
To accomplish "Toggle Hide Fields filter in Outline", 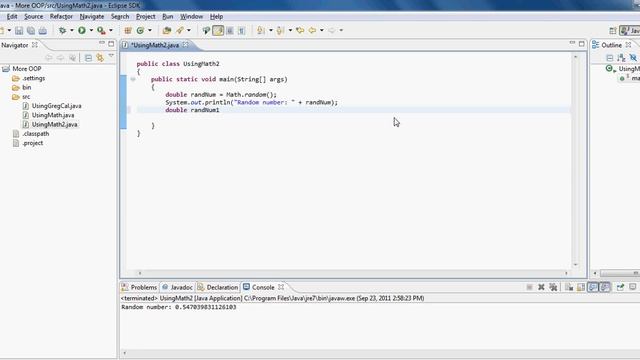I will click(x=633, y=58).
